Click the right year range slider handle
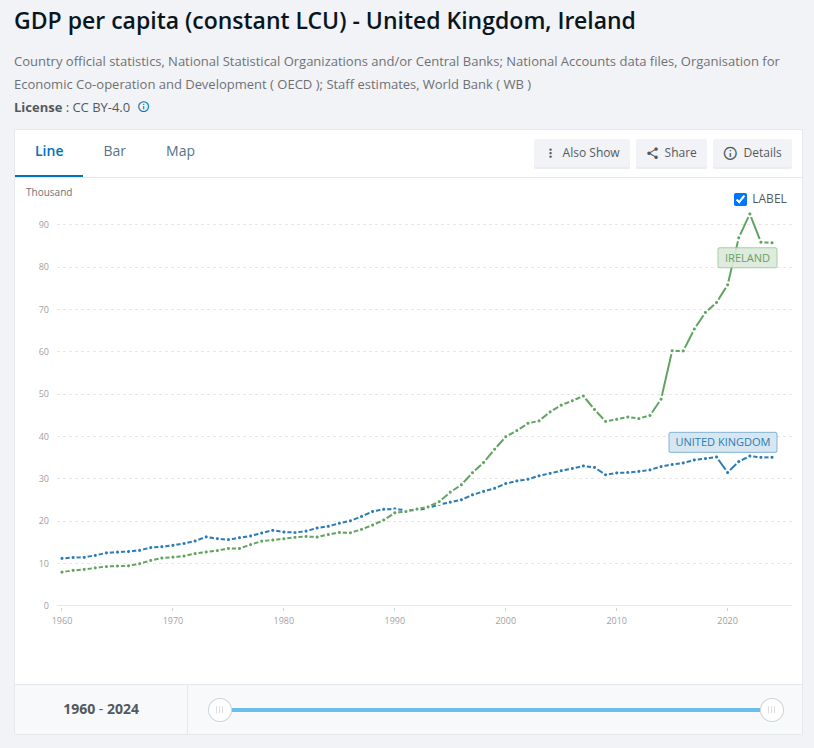Viewport: 814px width, 748px height. tap(771, 710)
